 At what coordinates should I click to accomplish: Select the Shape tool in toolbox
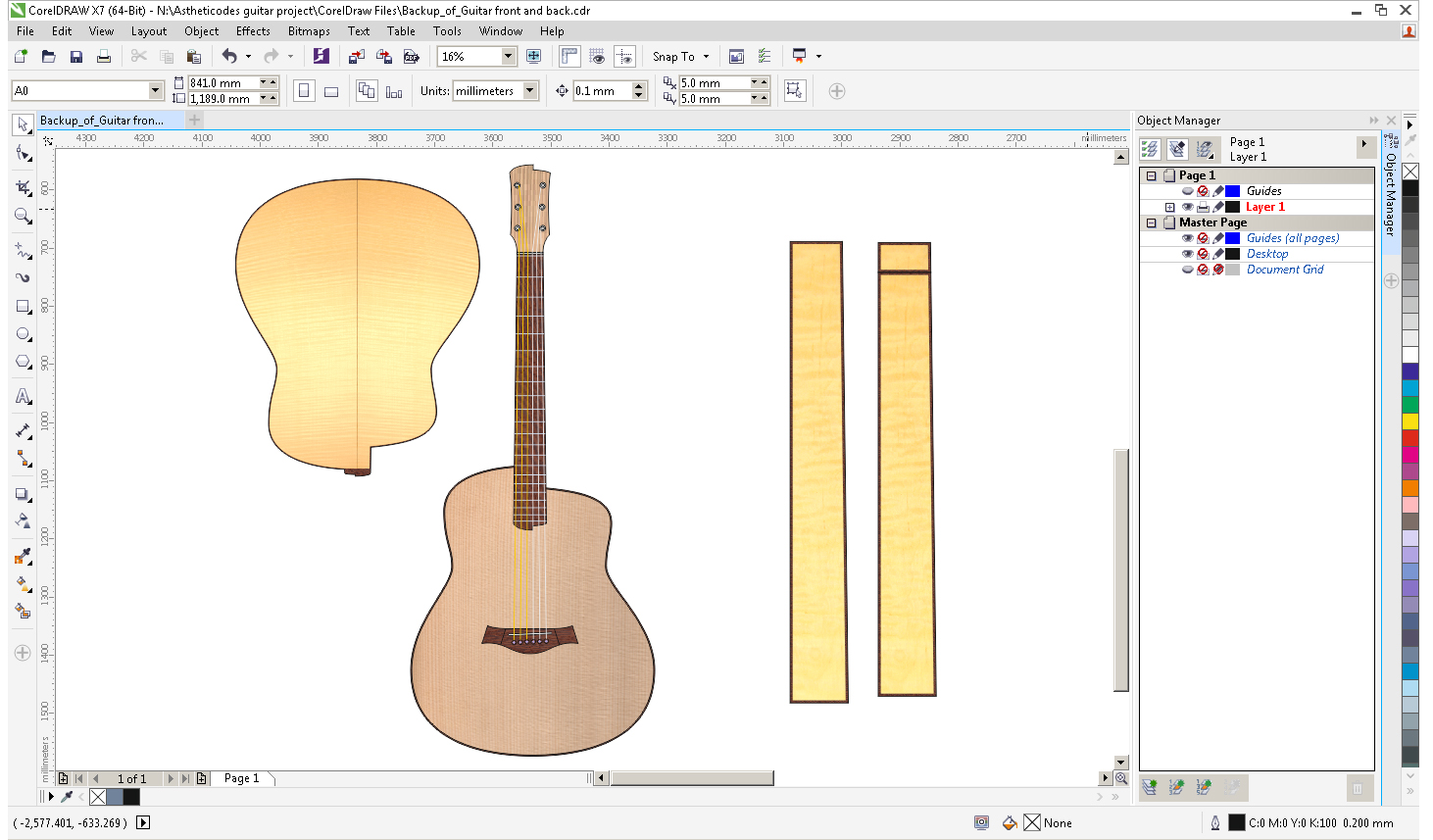coord(23,154)
